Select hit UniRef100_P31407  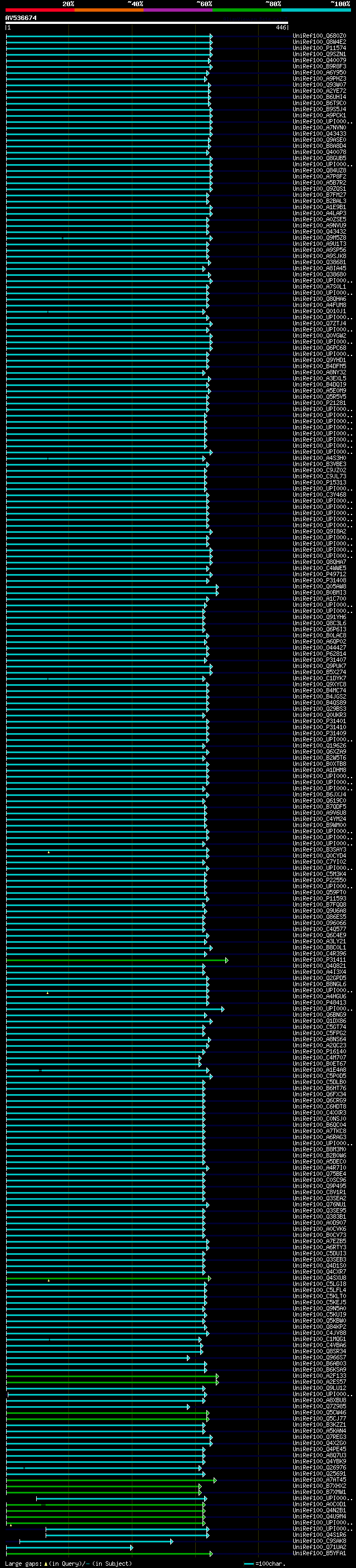pos(319,660)
